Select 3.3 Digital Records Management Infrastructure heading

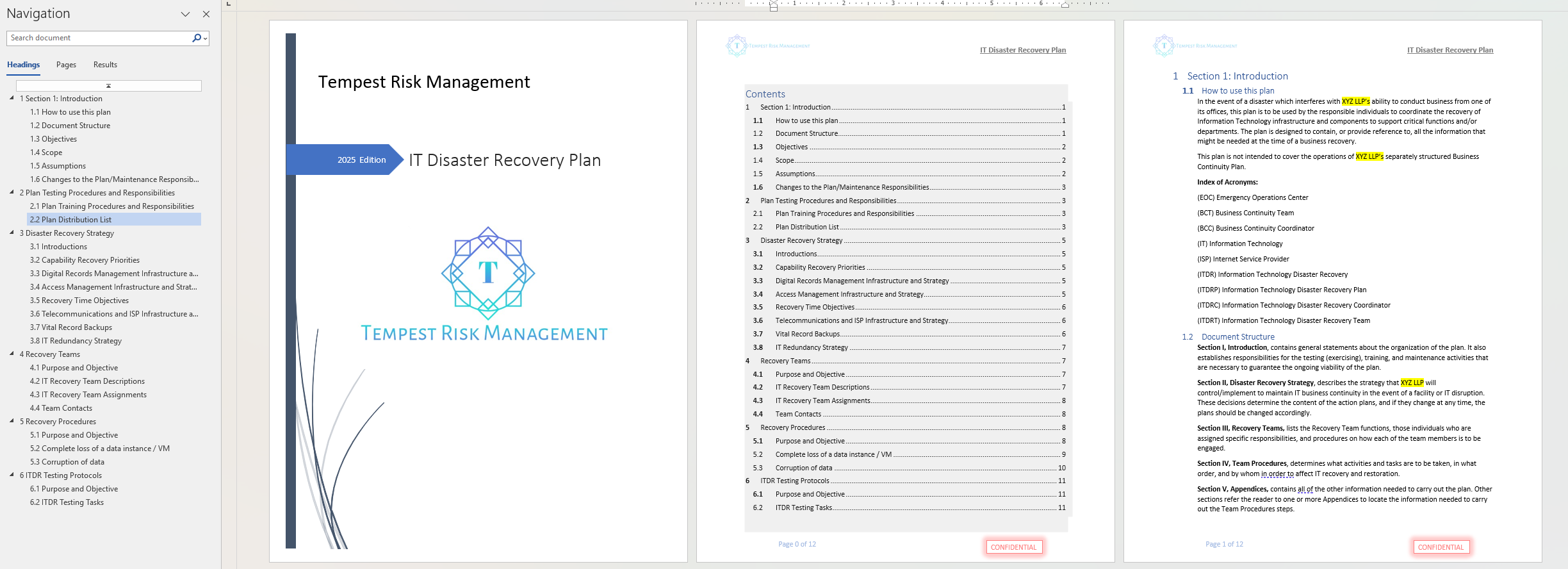point(114,274)
